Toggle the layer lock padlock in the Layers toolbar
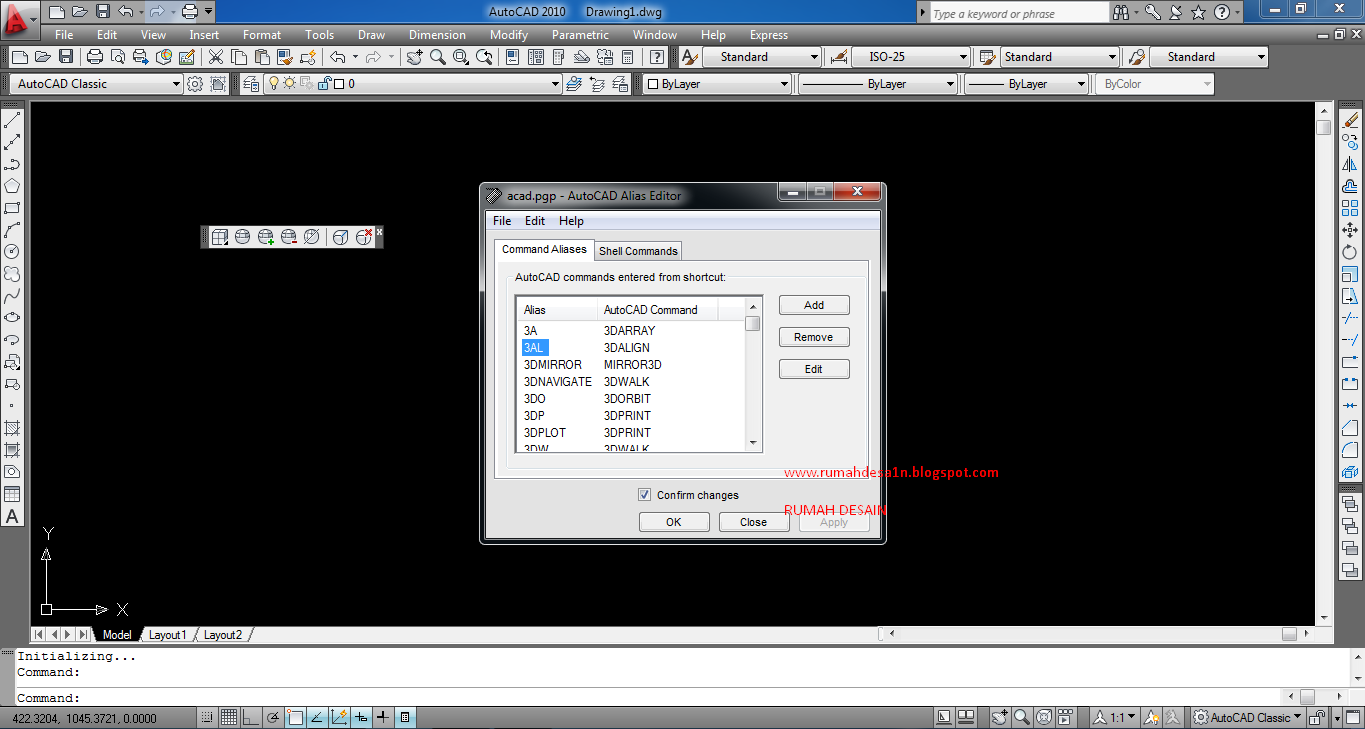 click(323, 83)
